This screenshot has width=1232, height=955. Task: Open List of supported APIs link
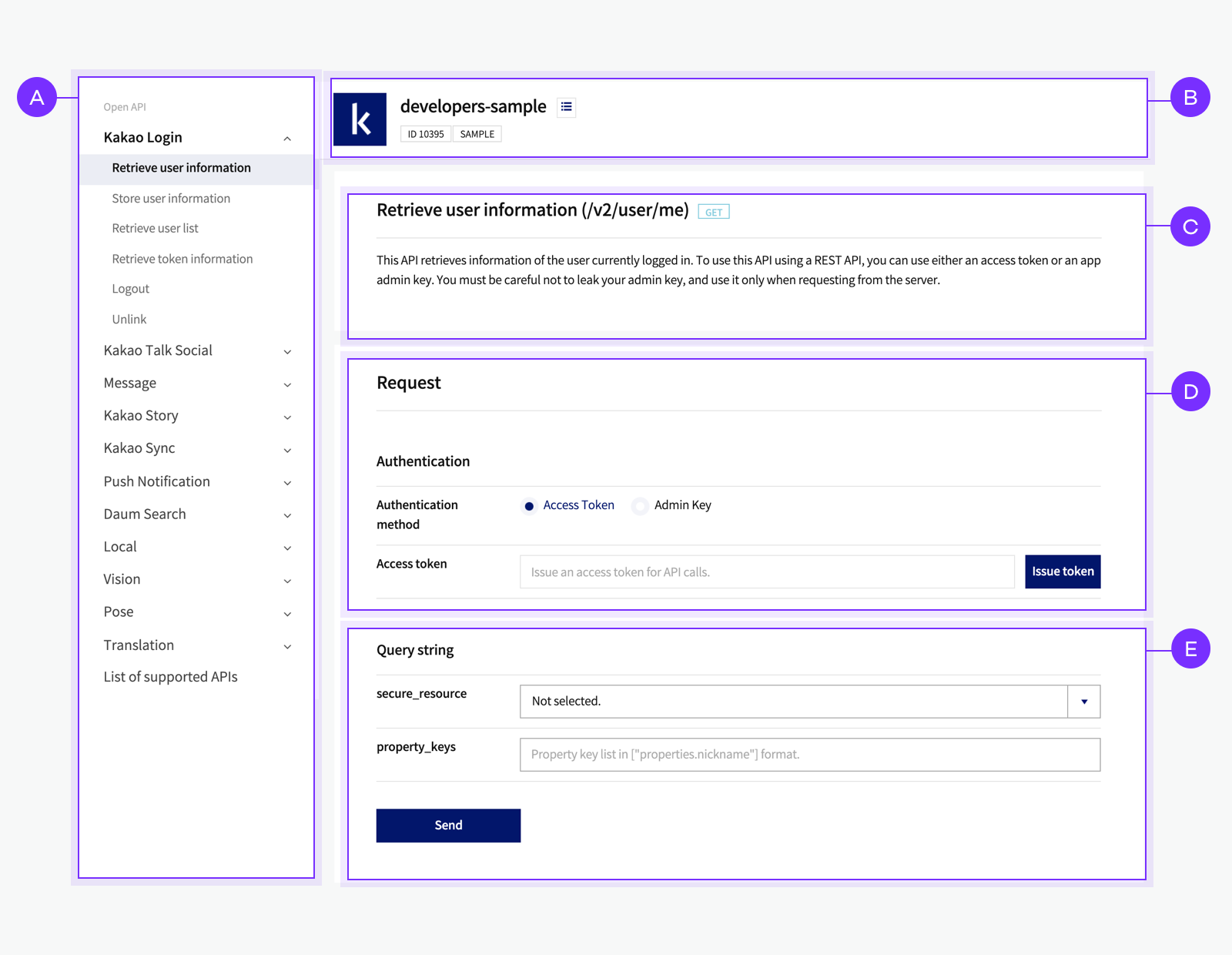170,677
